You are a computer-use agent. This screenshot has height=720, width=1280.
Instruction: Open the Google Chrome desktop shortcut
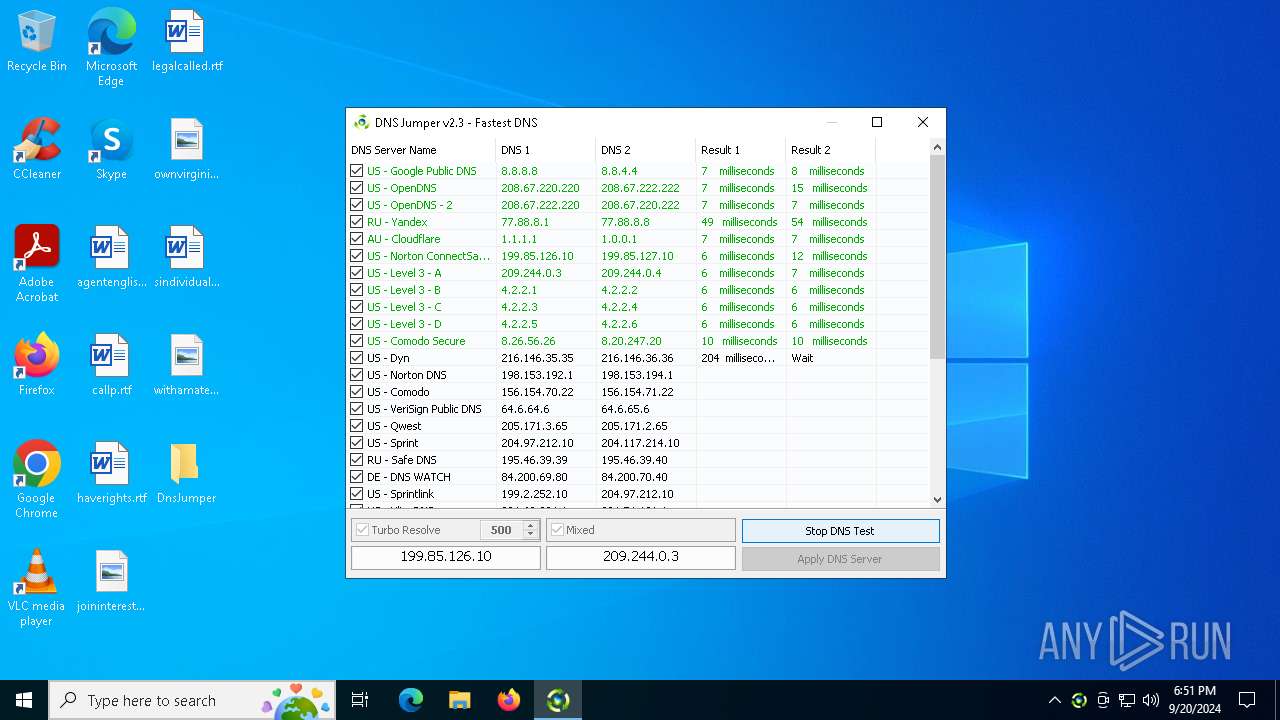(37, 480)
